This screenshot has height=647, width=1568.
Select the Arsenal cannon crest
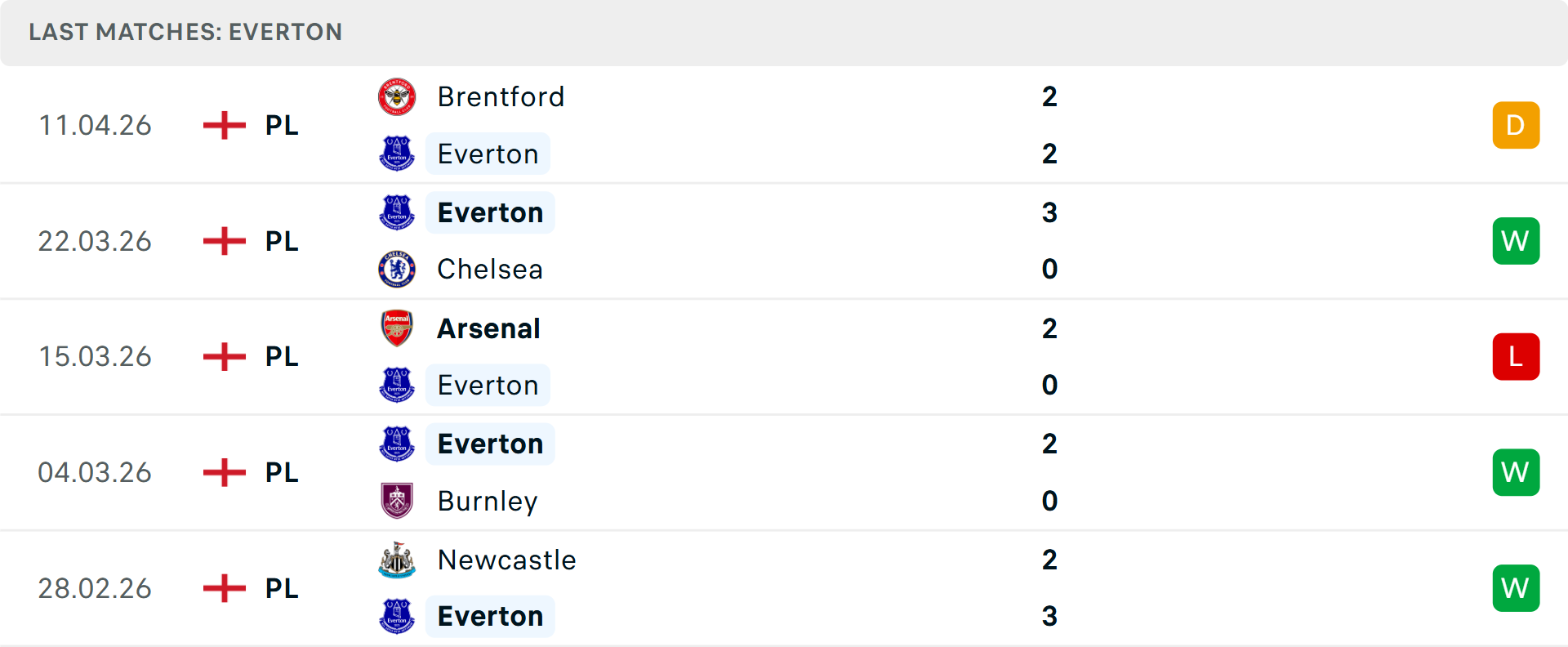(397, 328)
